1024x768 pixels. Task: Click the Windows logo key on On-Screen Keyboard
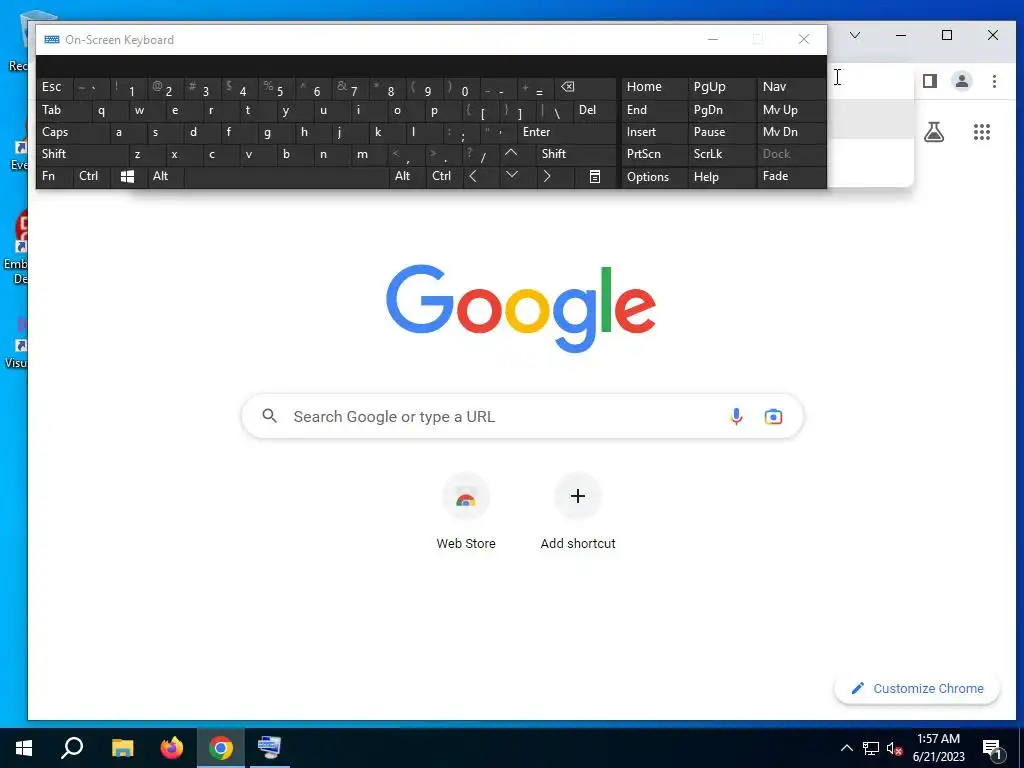127,176
